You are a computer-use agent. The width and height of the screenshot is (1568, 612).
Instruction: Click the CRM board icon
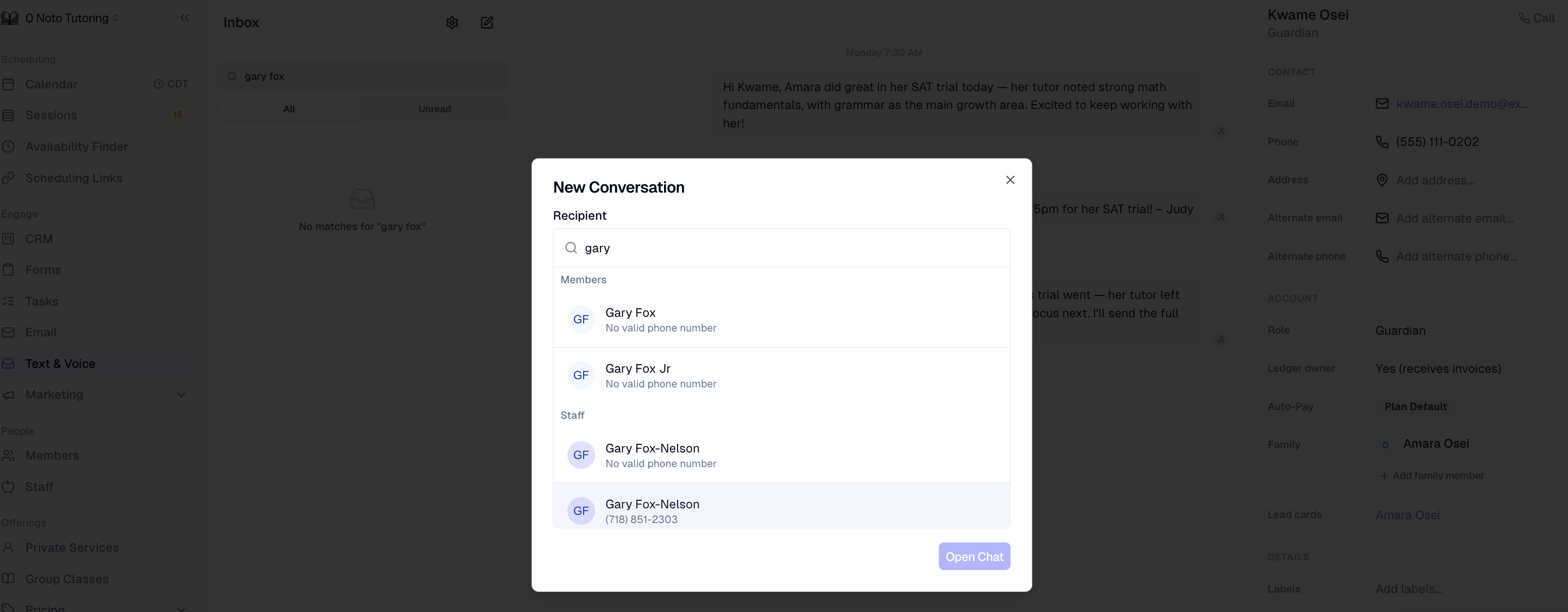pyautogui.click(x=8, y=239)
